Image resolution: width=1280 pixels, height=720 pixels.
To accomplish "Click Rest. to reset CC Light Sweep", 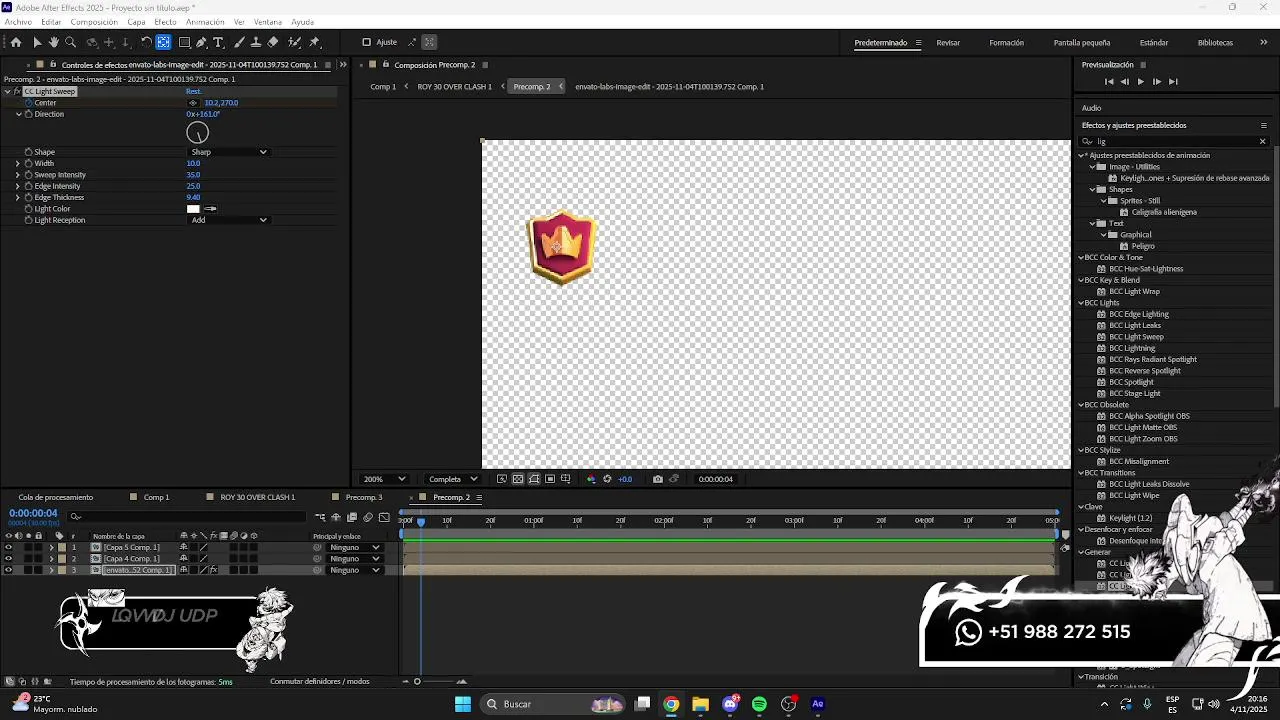I will (193, 92).
